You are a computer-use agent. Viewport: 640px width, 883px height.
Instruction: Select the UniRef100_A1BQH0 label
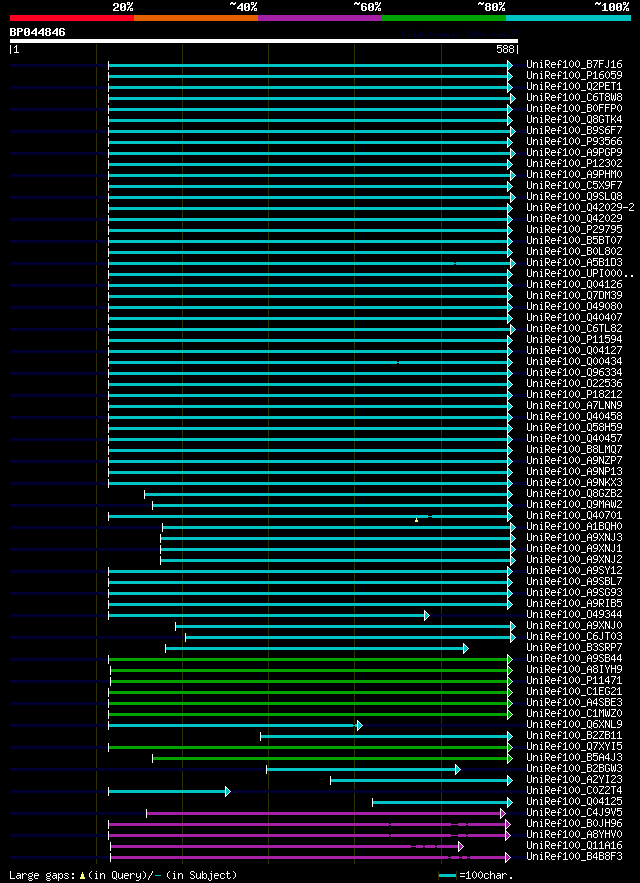click(574, 527)
